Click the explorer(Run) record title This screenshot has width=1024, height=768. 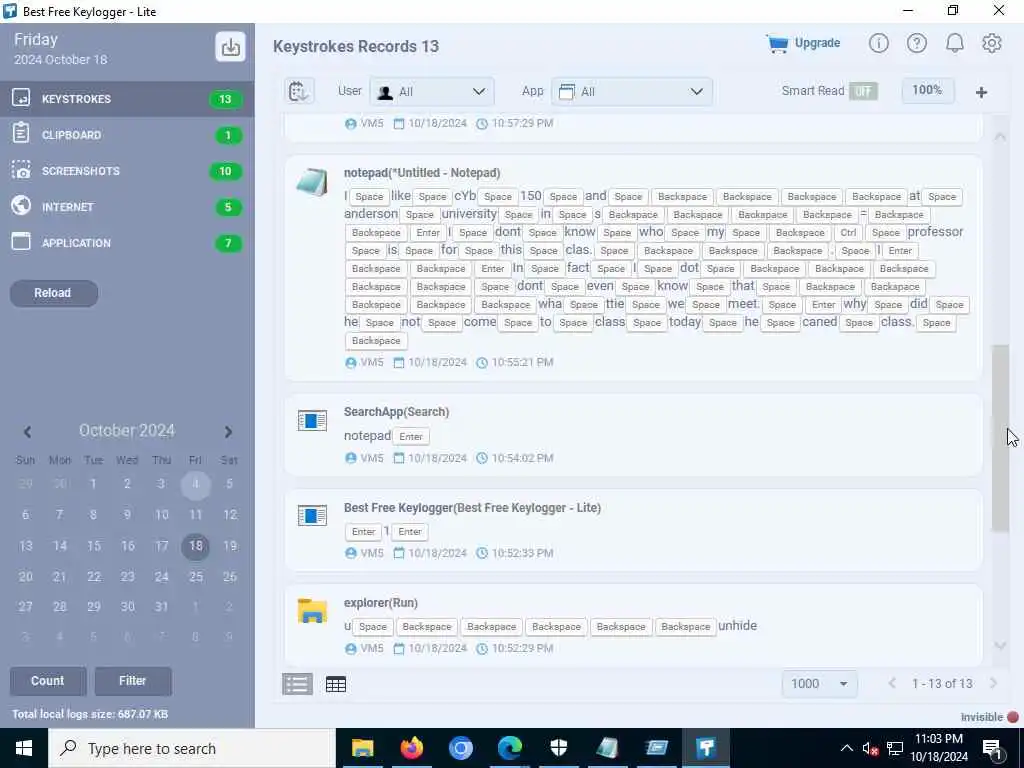point(381,603)
